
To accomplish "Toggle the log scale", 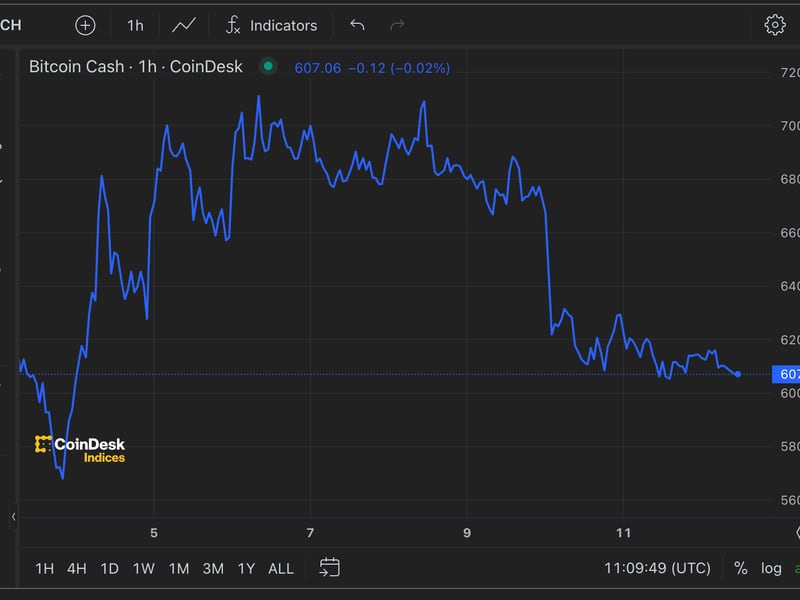I will (x=771, y=568).
